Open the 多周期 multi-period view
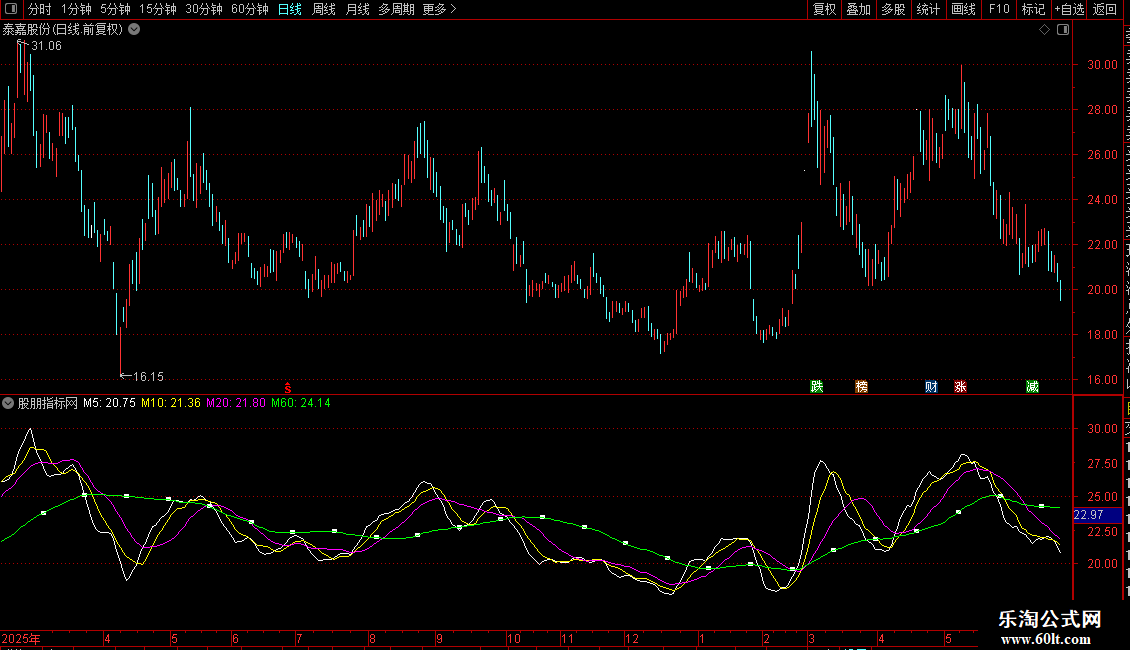Screen dimensions: 1130x650 396,9
